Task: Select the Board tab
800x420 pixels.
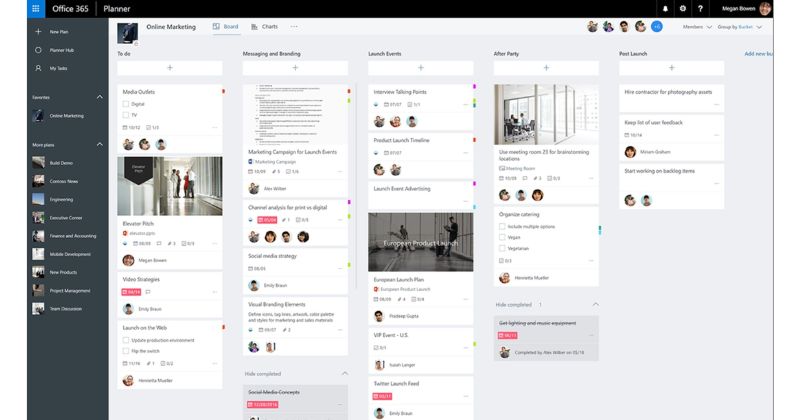Action: click(x=226, y=27)
